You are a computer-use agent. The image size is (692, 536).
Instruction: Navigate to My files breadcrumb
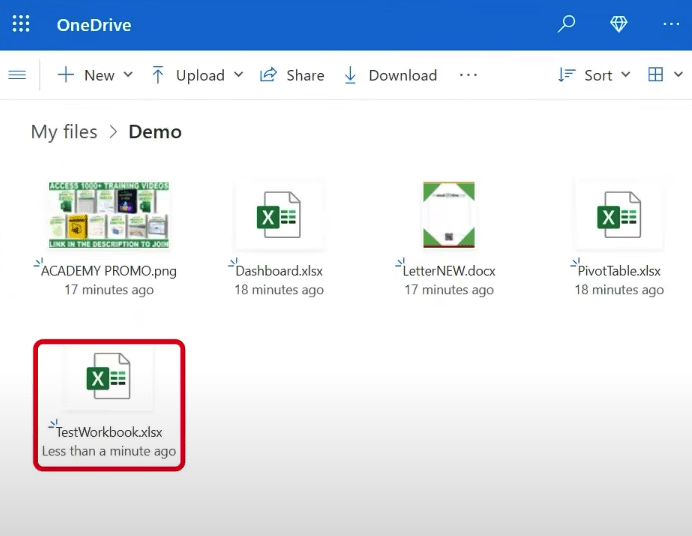coord(64,132)
